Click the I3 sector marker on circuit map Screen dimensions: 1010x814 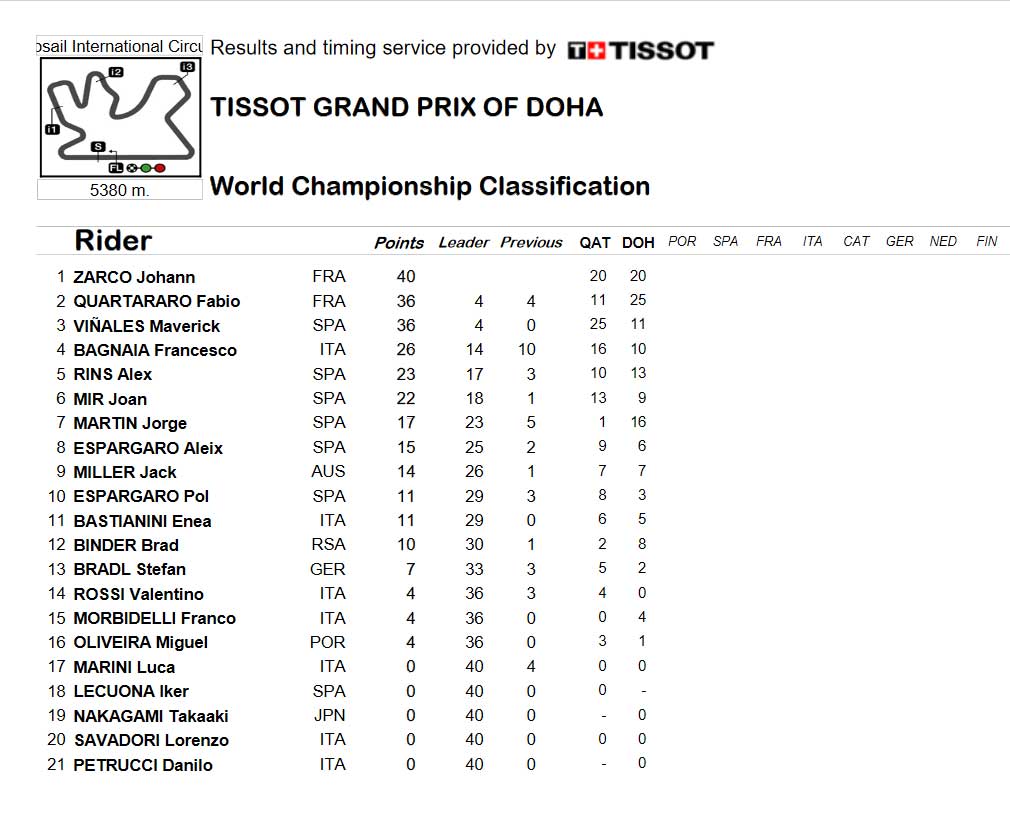(187, 67)
